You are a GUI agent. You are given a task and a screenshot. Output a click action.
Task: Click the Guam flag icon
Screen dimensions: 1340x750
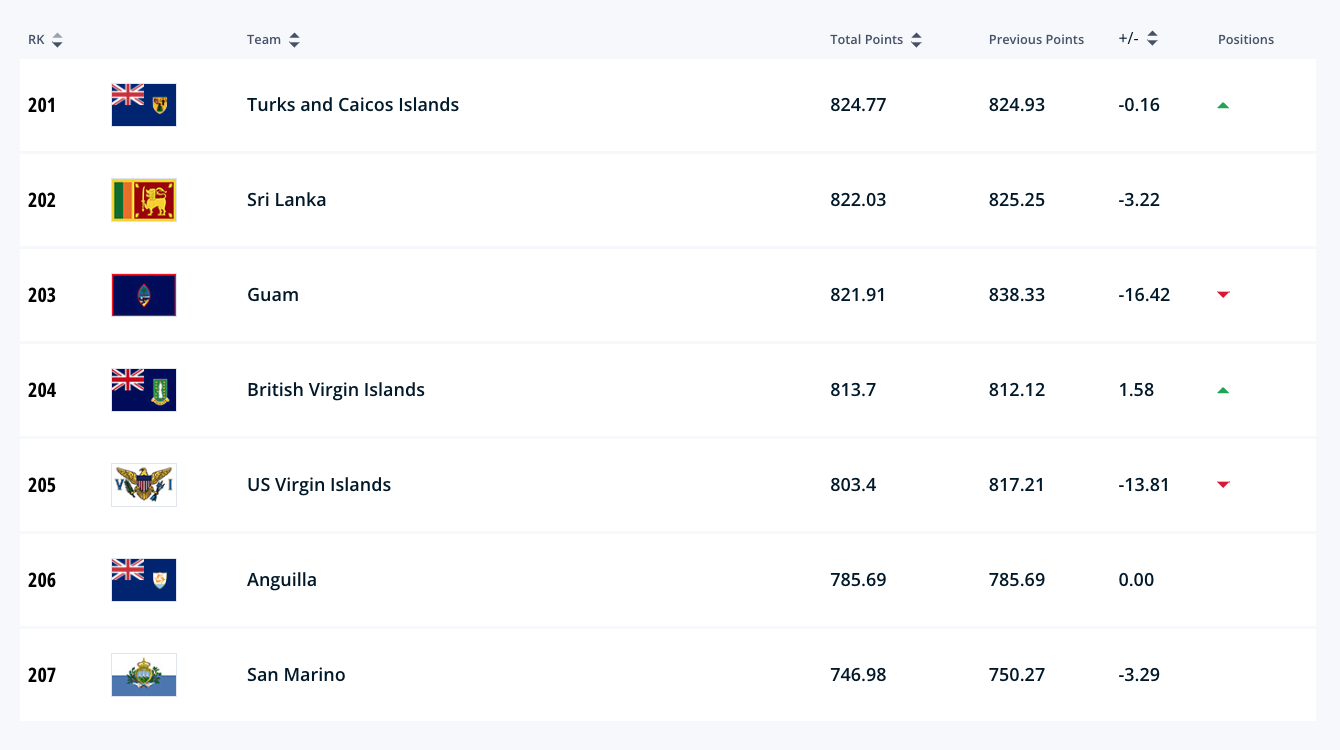pos(144,295)
